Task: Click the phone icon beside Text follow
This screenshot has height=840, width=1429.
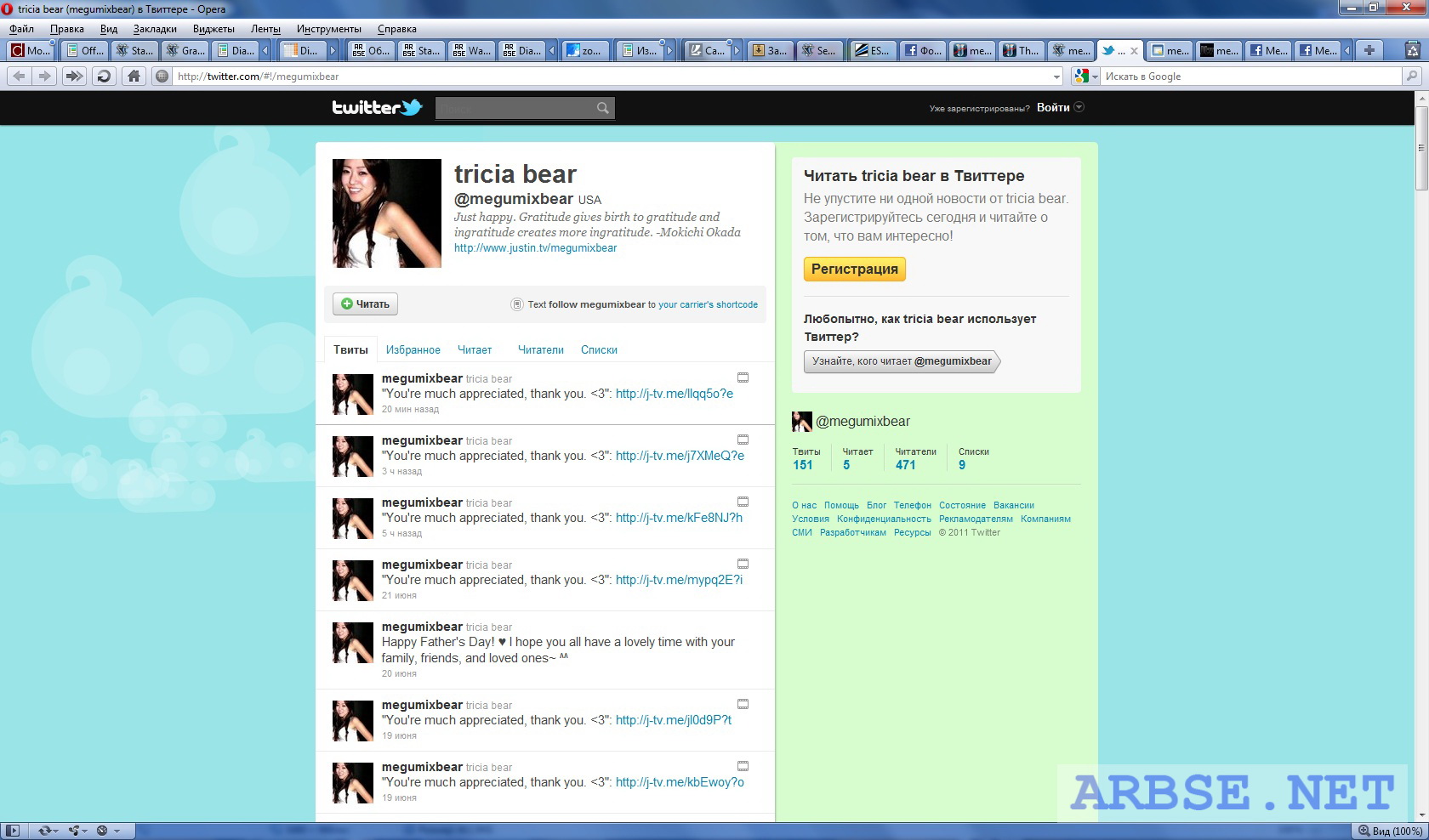Action: click(x=516, y=304)
